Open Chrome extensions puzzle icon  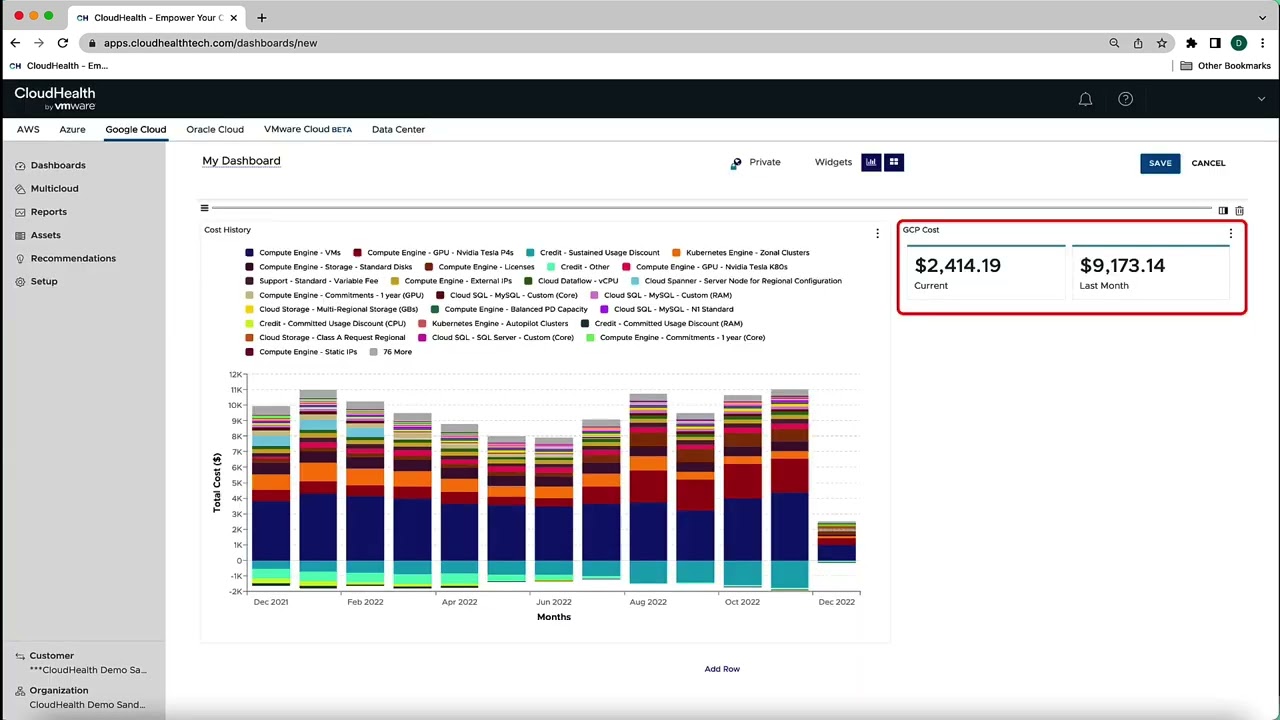coord(1191,43)
